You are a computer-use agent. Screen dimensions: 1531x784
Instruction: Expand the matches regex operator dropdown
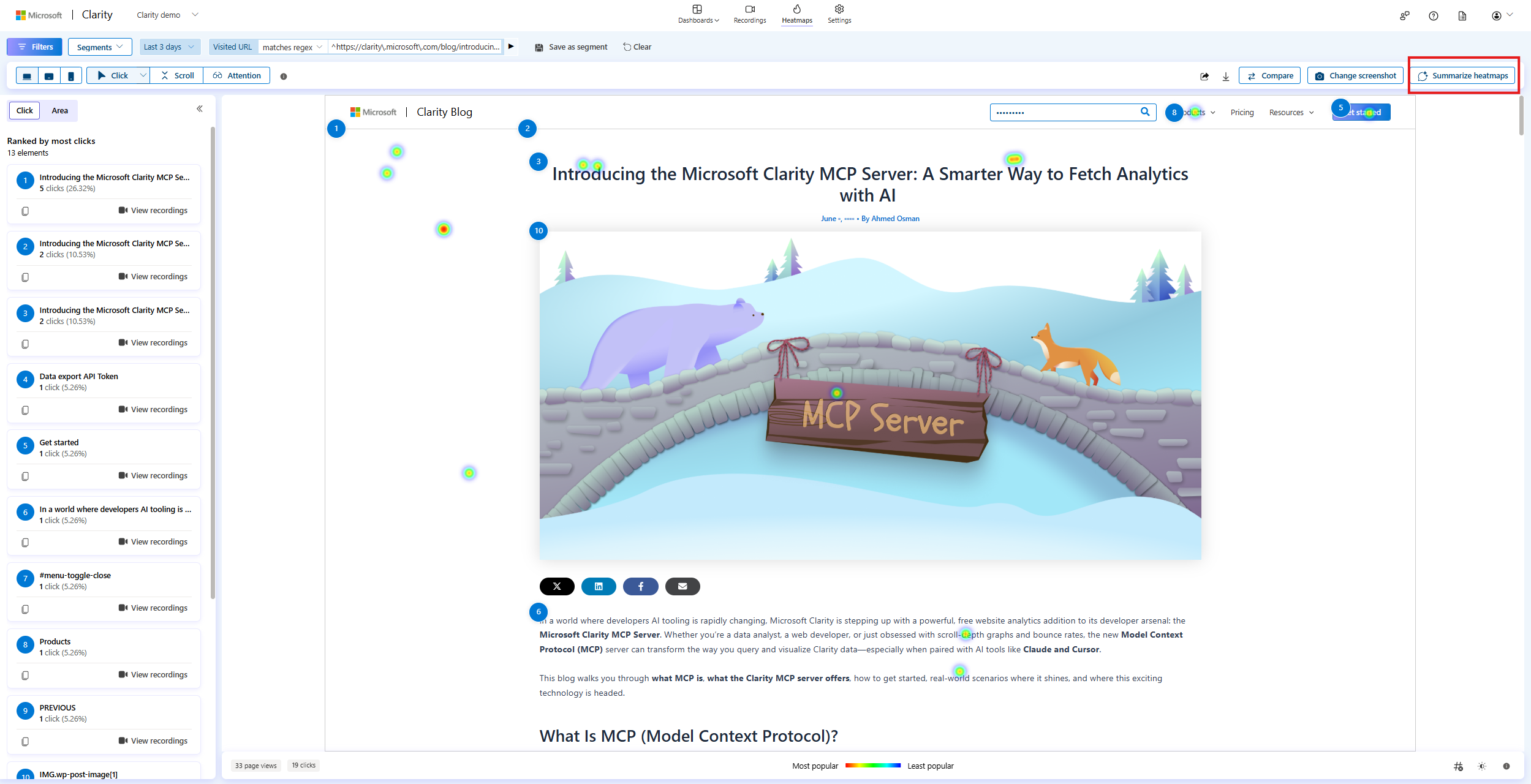point(292,47)
